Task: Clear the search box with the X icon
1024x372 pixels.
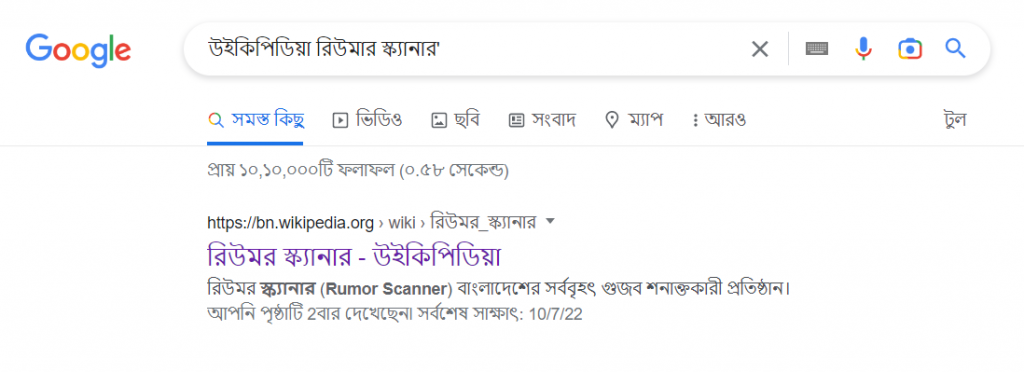Action: coord(760,49)
